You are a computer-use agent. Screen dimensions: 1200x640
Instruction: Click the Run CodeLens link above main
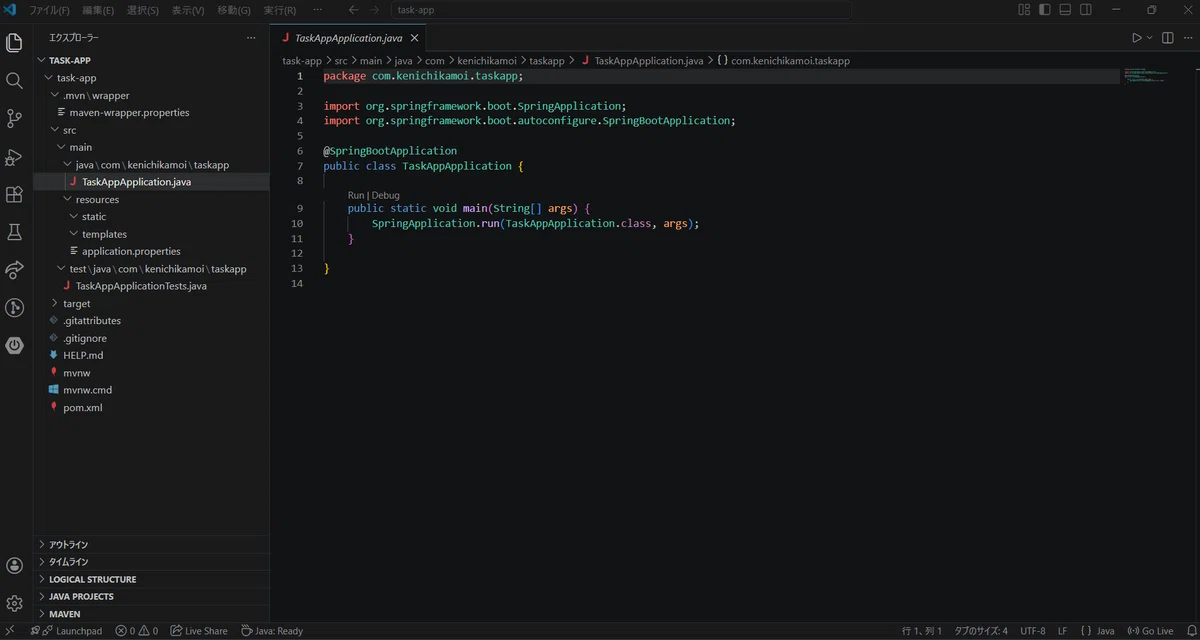[356, 195]
